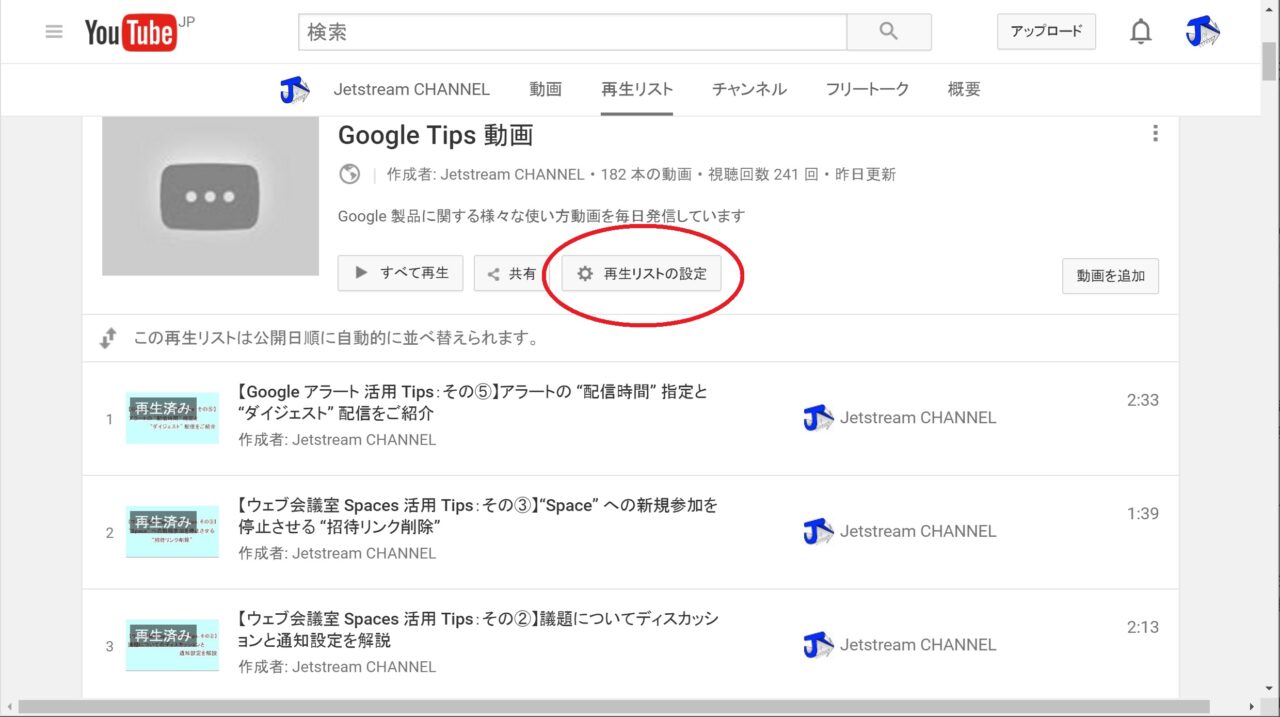Open the account avatar menu

coord(1202,32)
